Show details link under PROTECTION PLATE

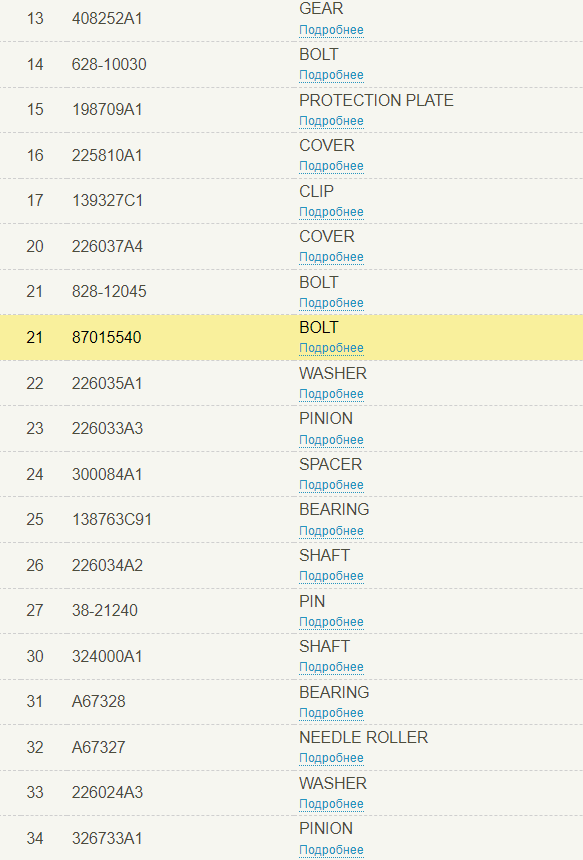coord(331,121)
